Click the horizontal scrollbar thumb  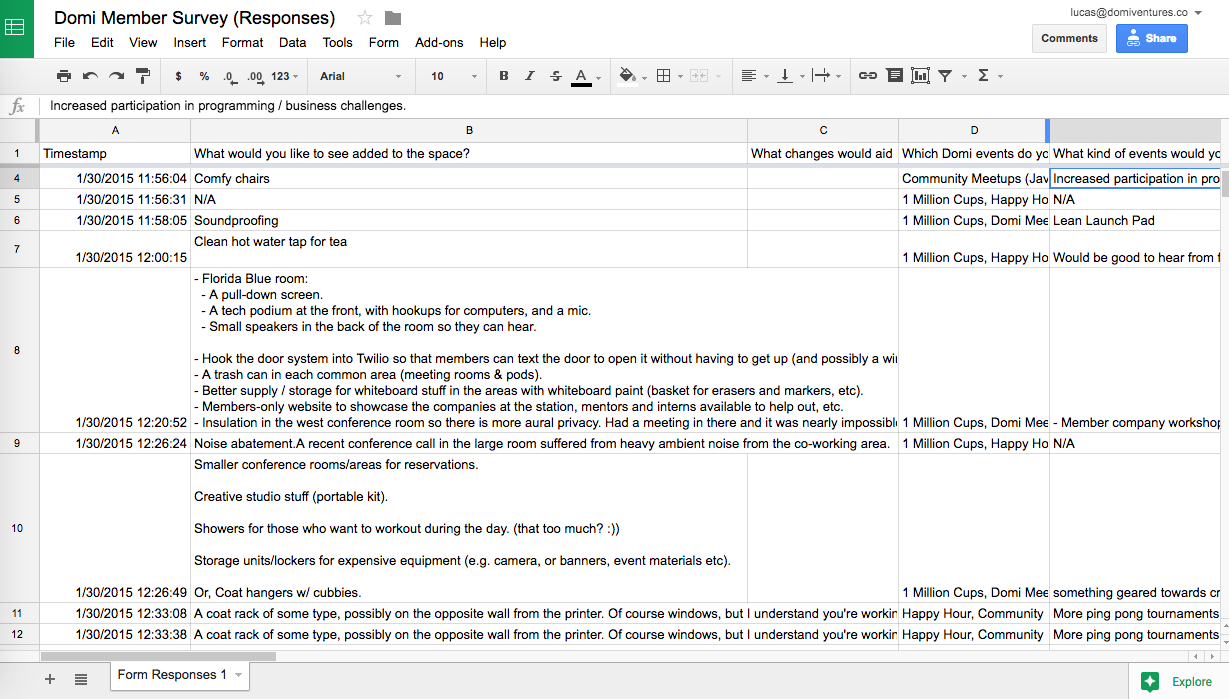coord(158,657)
